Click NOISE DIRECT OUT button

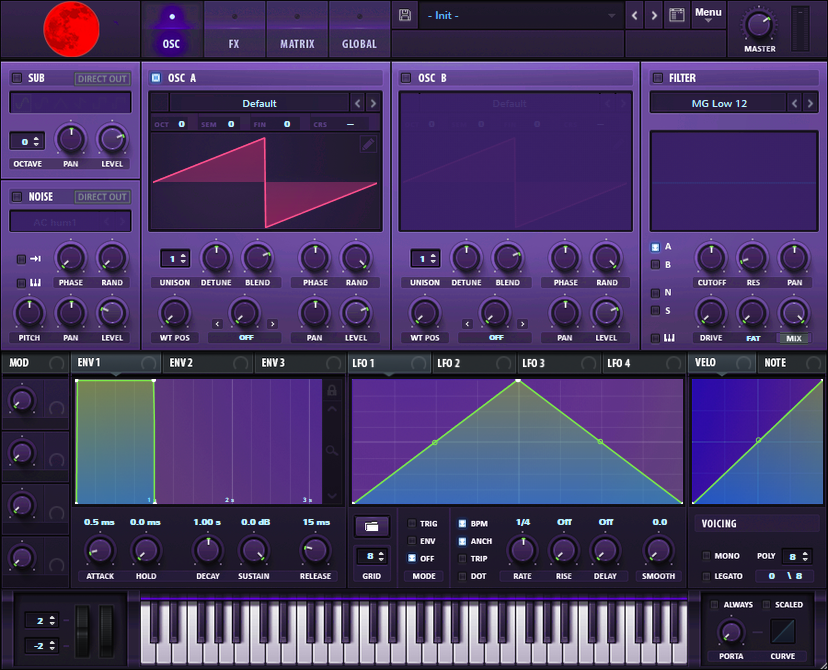pos(102,197)
